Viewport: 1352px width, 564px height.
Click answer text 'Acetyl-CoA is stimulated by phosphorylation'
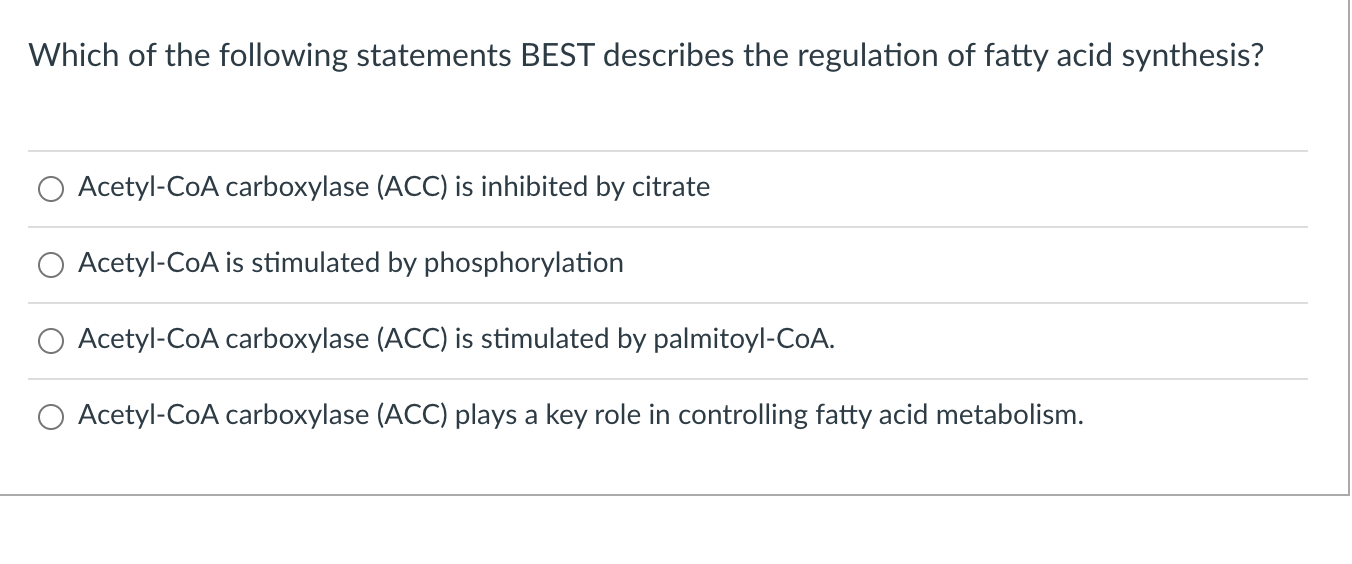pos(351,263)
